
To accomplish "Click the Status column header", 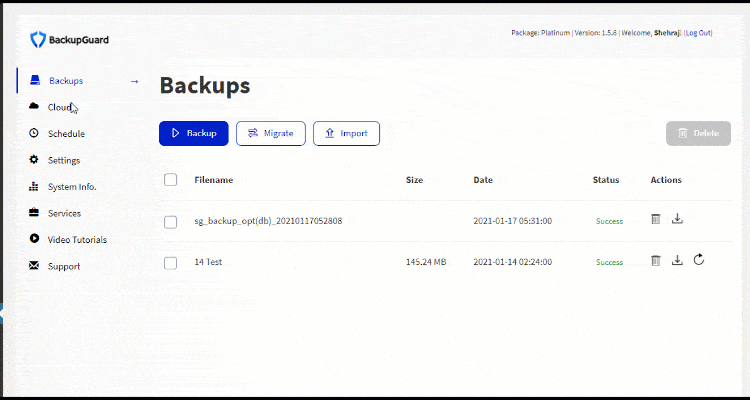I will (x=606, y=180).
